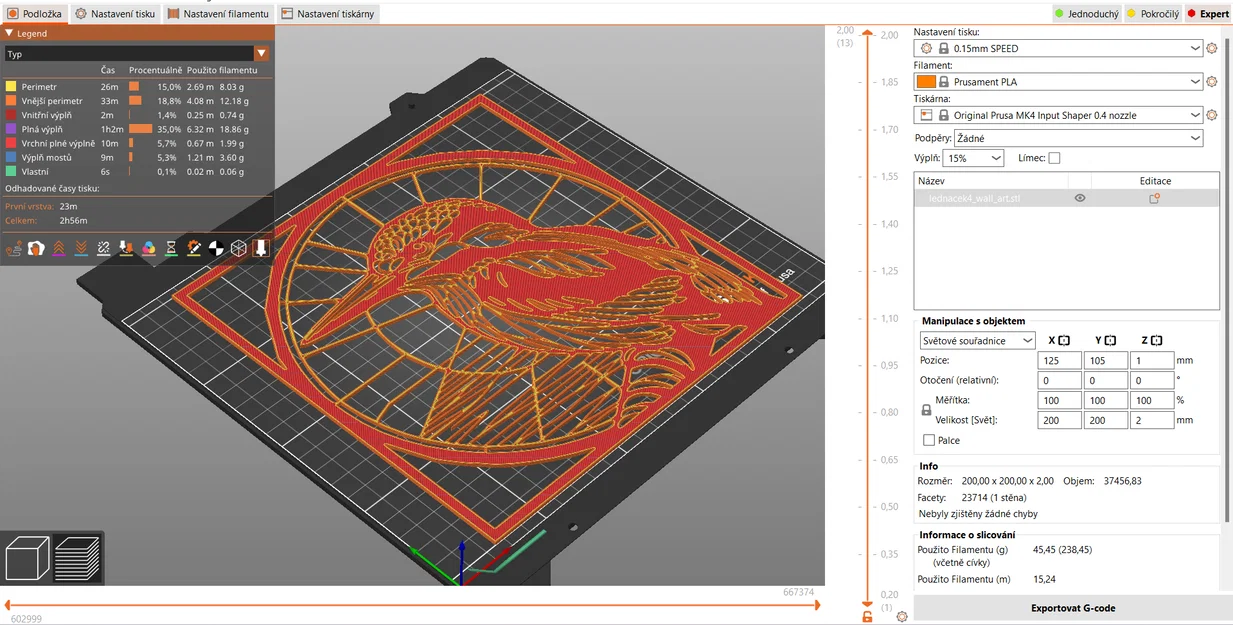Click Exportovat G-code button
The height and width of the screenshot is (625, 1233).
(x=1073, y=608)
